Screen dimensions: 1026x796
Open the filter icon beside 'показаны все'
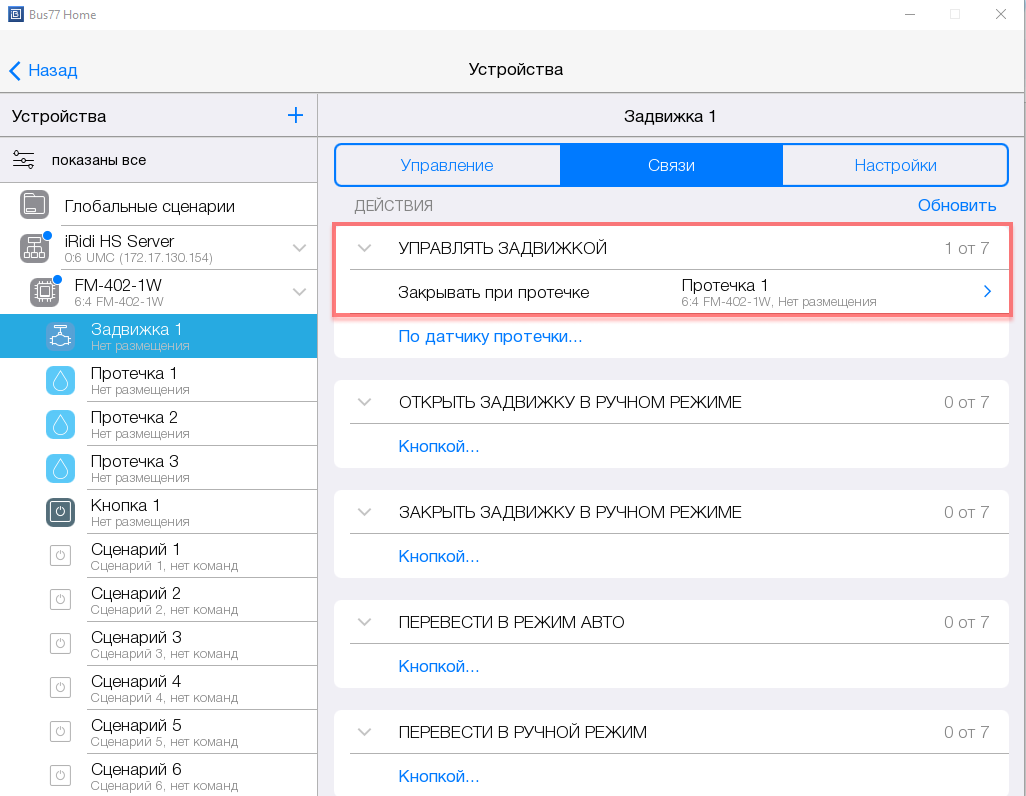pyautogui.click(x=24, y=160)
